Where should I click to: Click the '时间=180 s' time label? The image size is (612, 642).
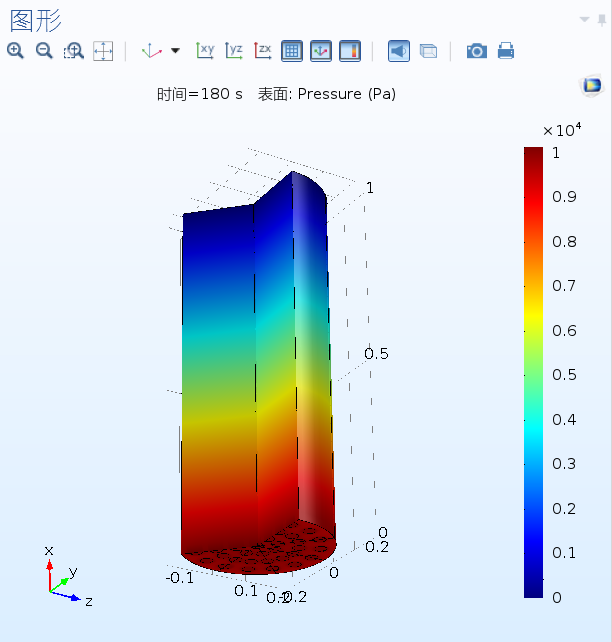pos(200,94)
